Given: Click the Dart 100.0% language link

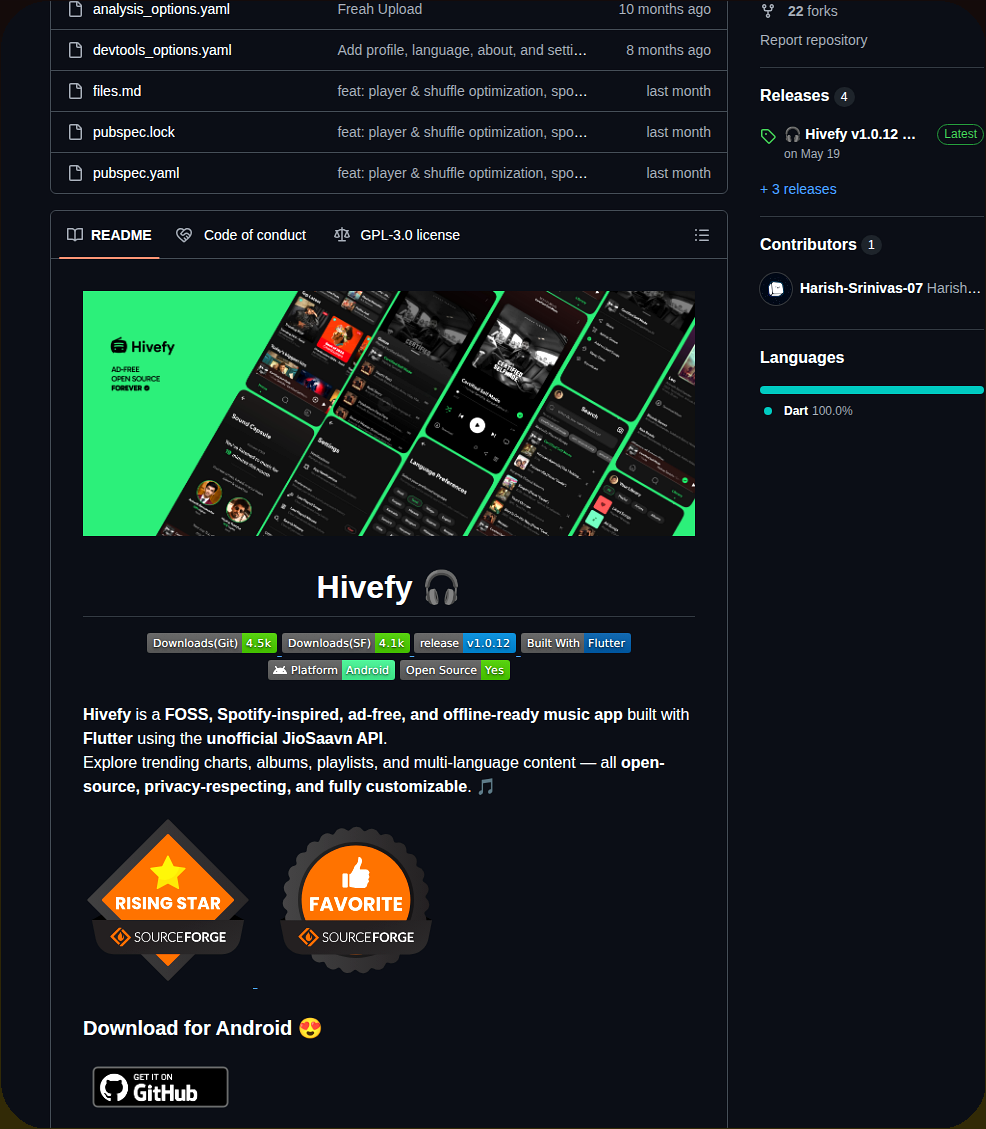Looking at the screenshot, I should click(x=817, y=410).
